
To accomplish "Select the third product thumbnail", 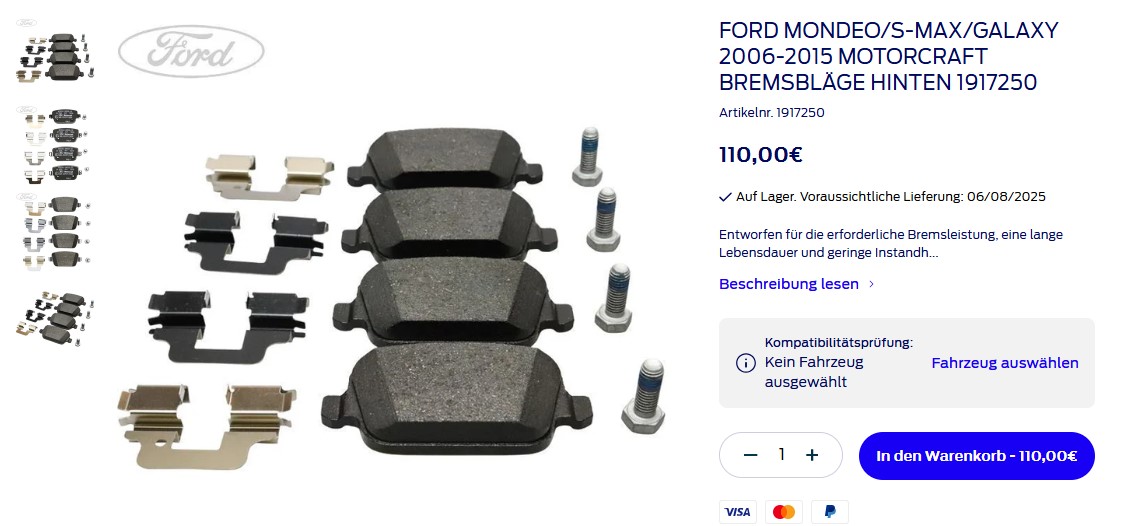I will [x=53, y=231].
